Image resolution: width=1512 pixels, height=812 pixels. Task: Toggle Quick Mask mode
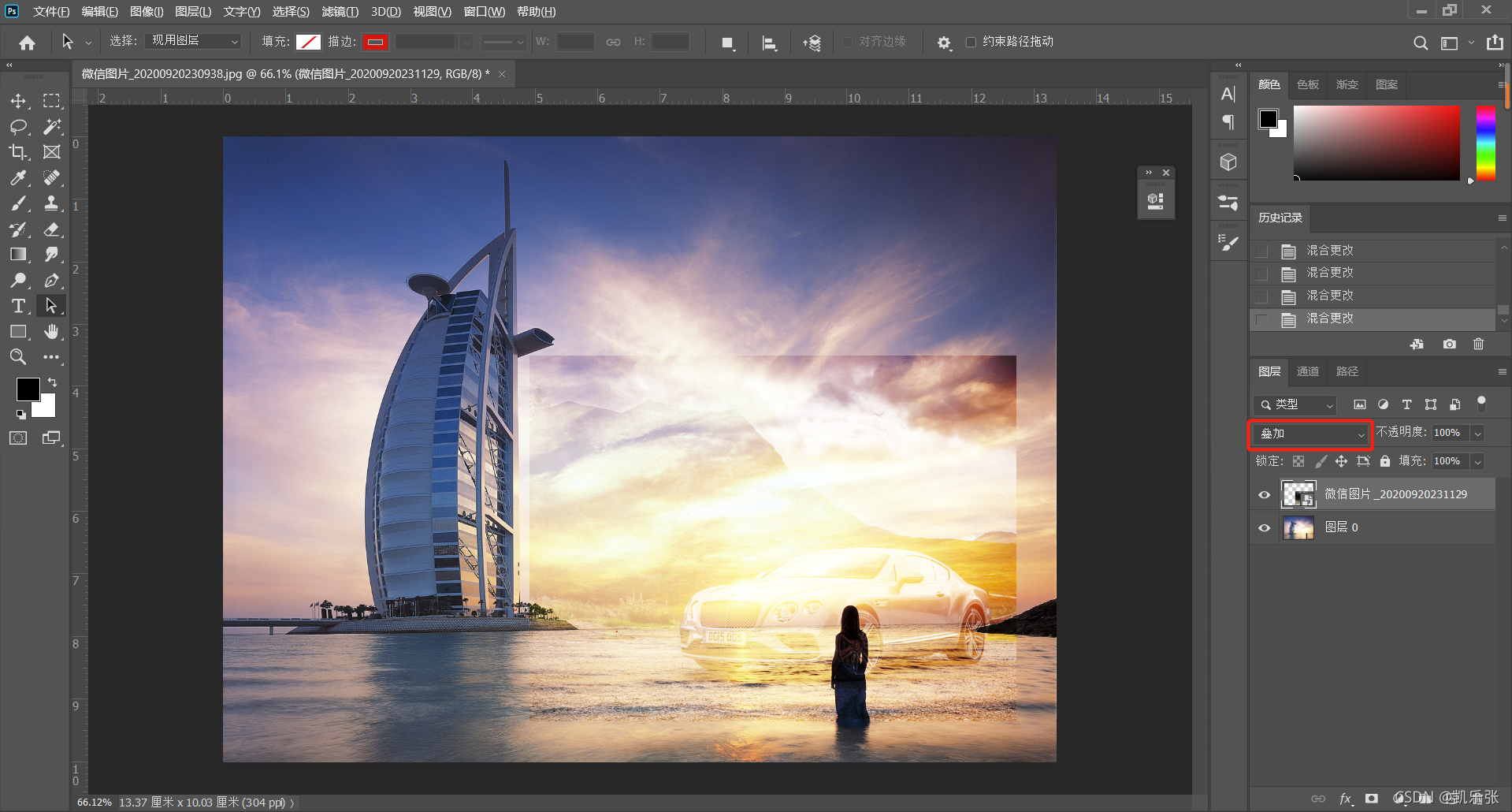(18, 438)
